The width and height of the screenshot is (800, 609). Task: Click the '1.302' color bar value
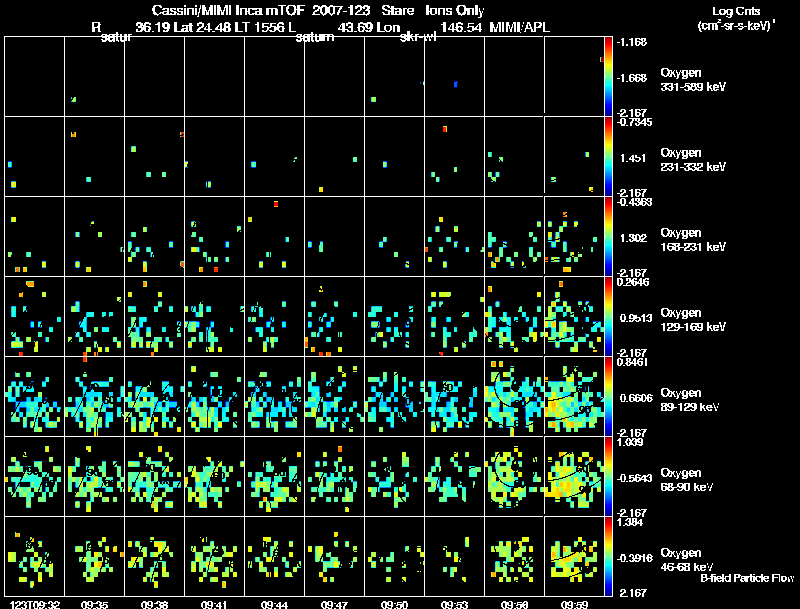coord(633,238)
